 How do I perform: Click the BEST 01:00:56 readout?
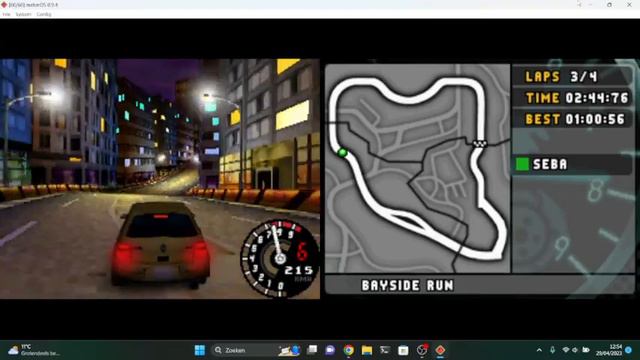tap(575, 119)
